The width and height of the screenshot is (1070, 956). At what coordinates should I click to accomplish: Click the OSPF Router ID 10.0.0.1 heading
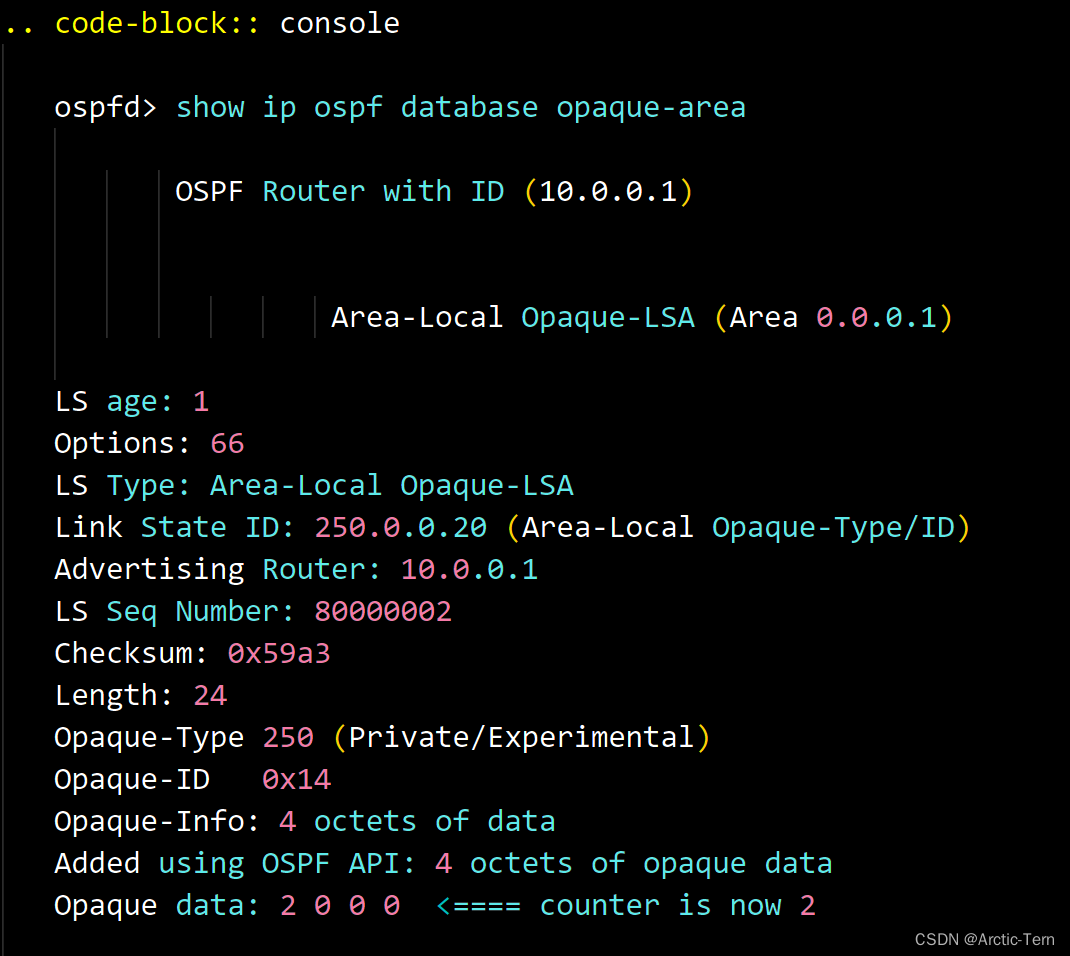(x=432, y=191)
